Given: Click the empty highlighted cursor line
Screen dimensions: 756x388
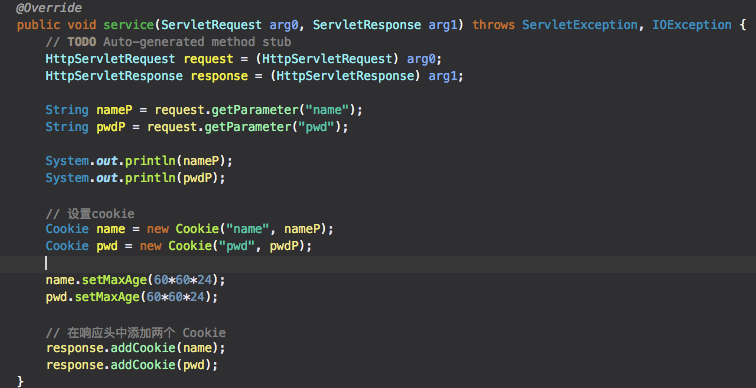Looking at the screenshot, I should tap(378, 263).
